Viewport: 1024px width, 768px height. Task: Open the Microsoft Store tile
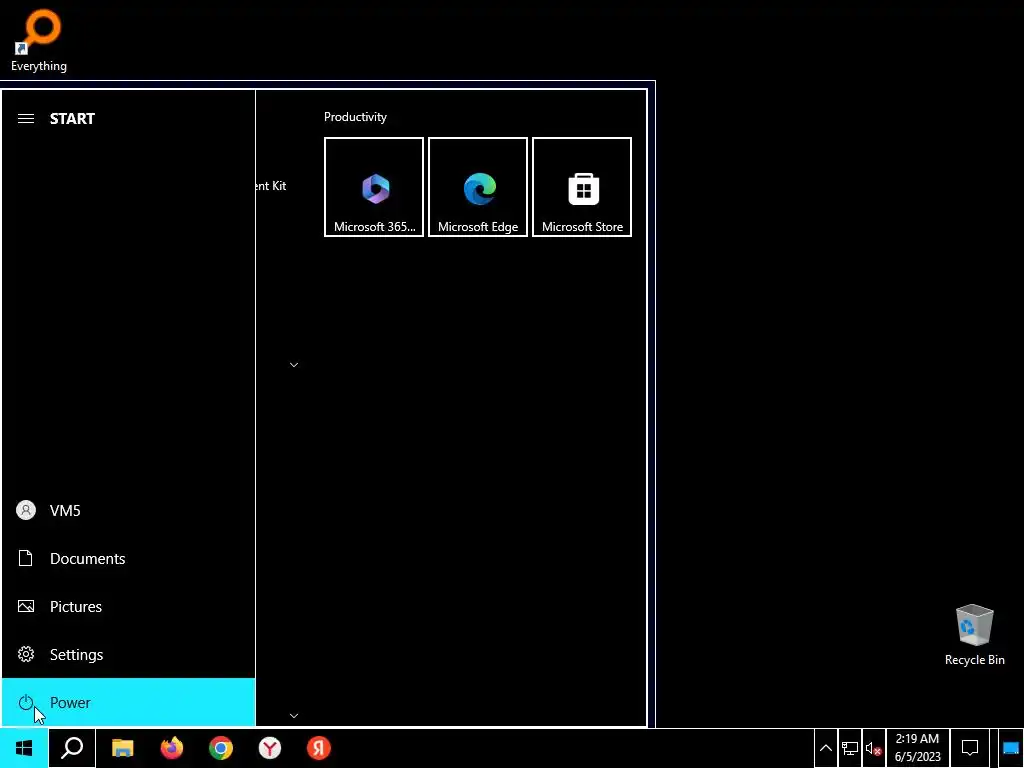(x=582, y=187)
